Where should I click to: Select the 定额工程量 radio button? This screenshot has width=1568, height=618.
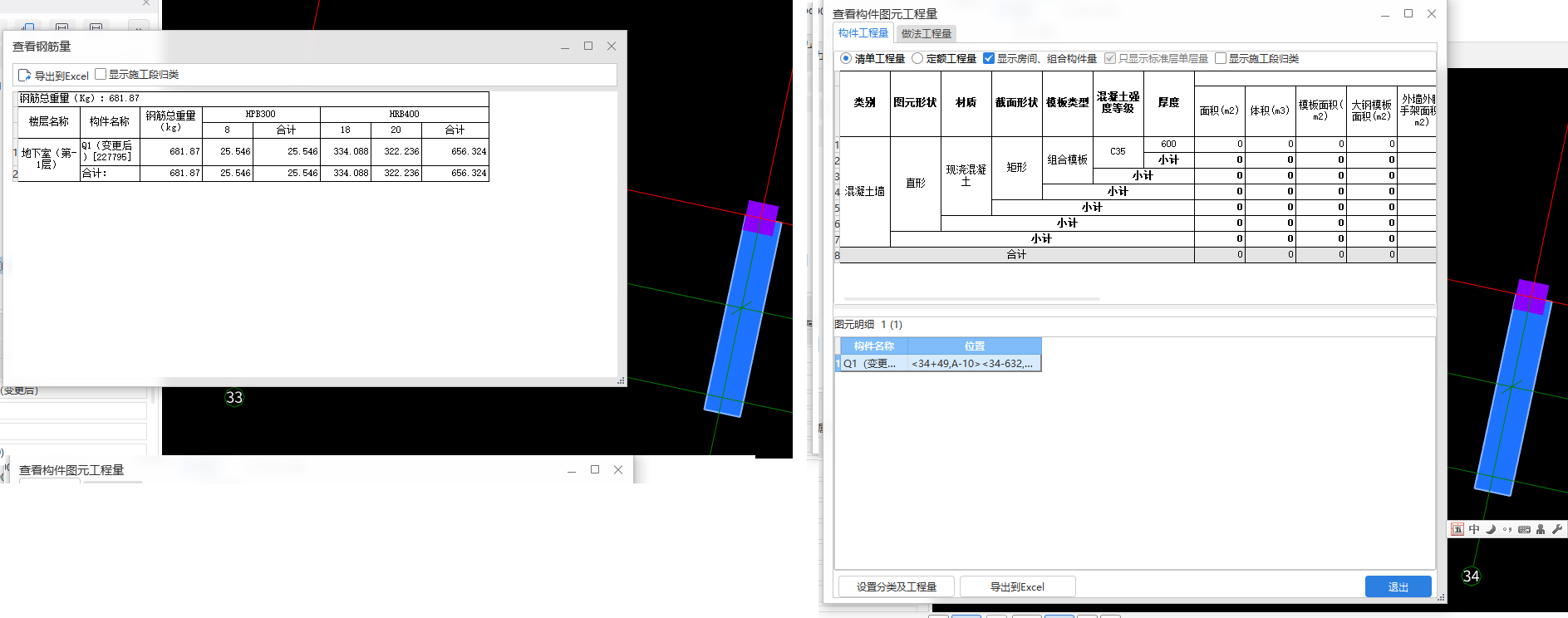pos(917,58)
